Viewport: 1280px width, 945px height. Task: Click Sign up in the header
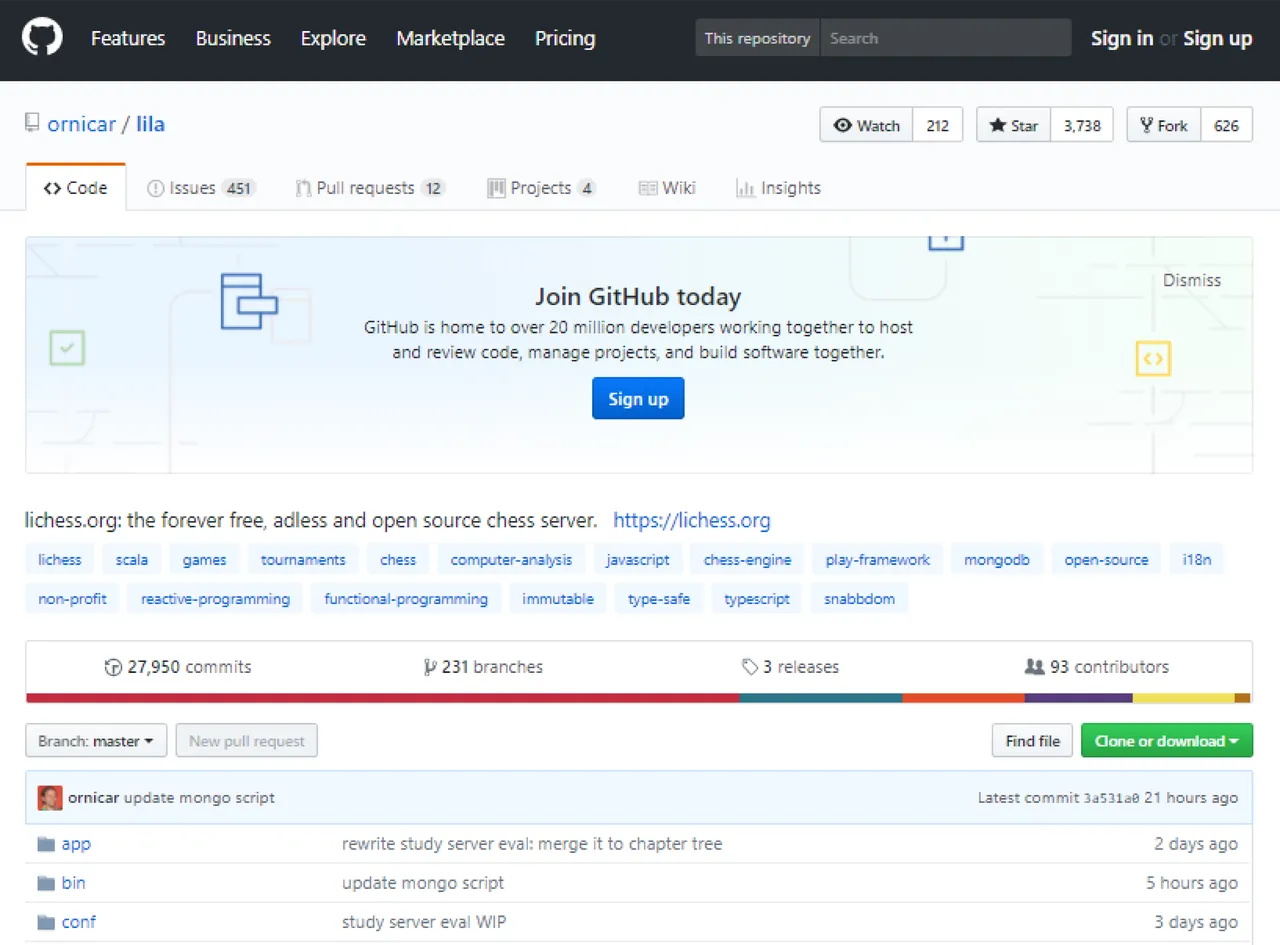(1218, 38)
